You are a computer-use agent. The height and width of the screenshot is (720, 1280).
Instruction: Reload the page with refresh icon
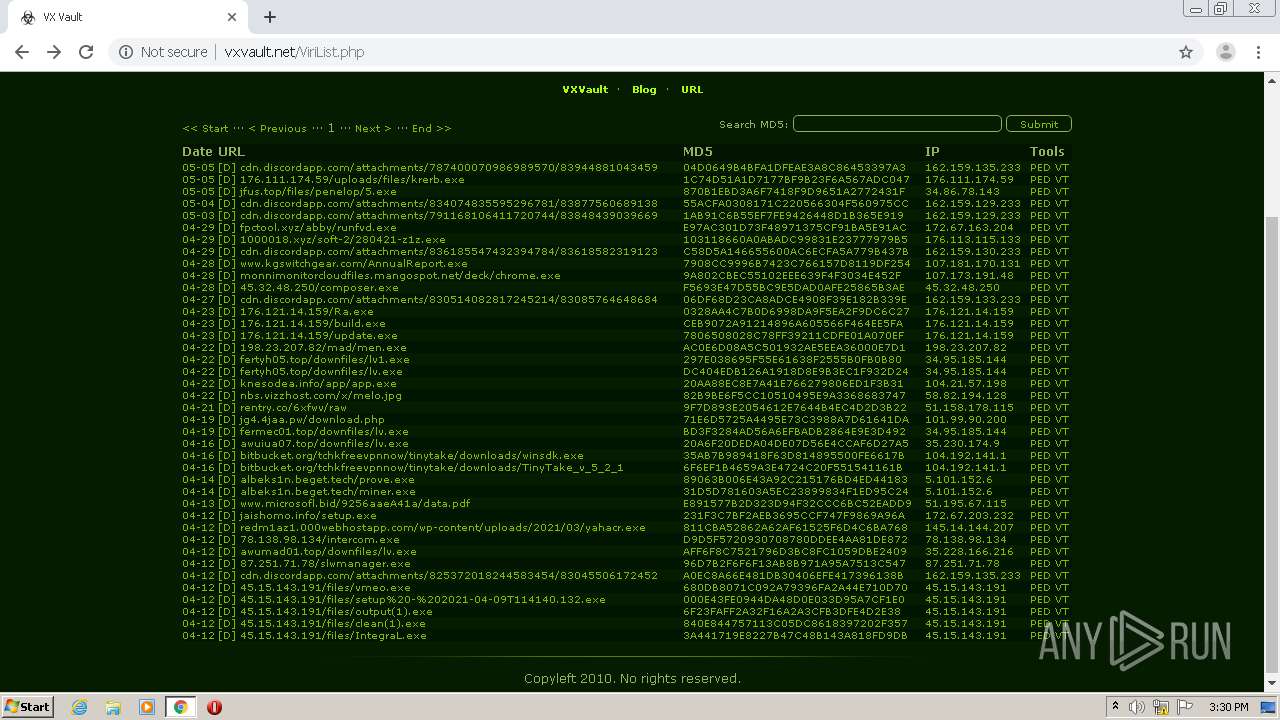point(86,52)
